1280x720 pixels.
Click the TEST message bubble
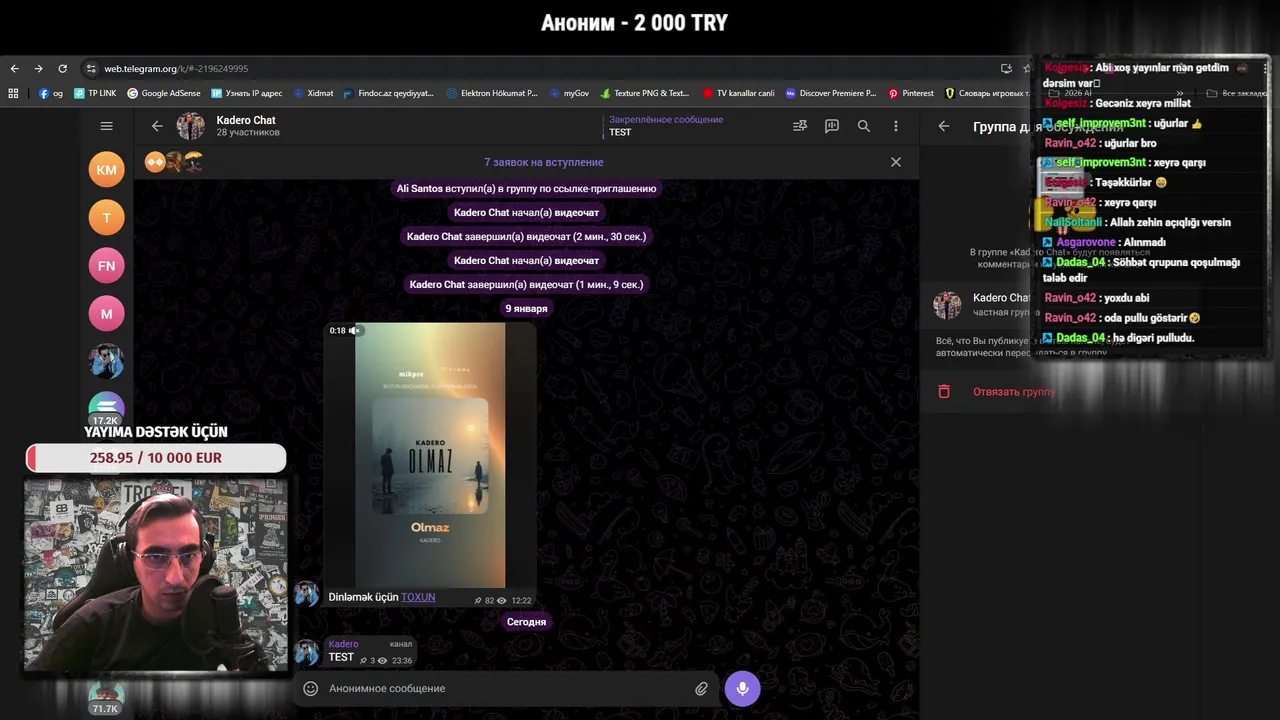click(x=370, y=651)
